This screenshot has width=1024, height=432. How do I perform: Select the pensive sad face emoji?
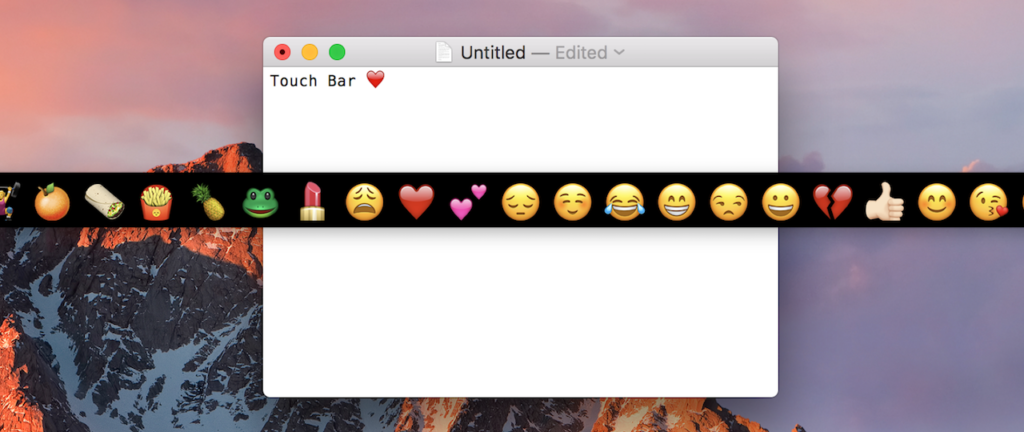tap(520, 202)
